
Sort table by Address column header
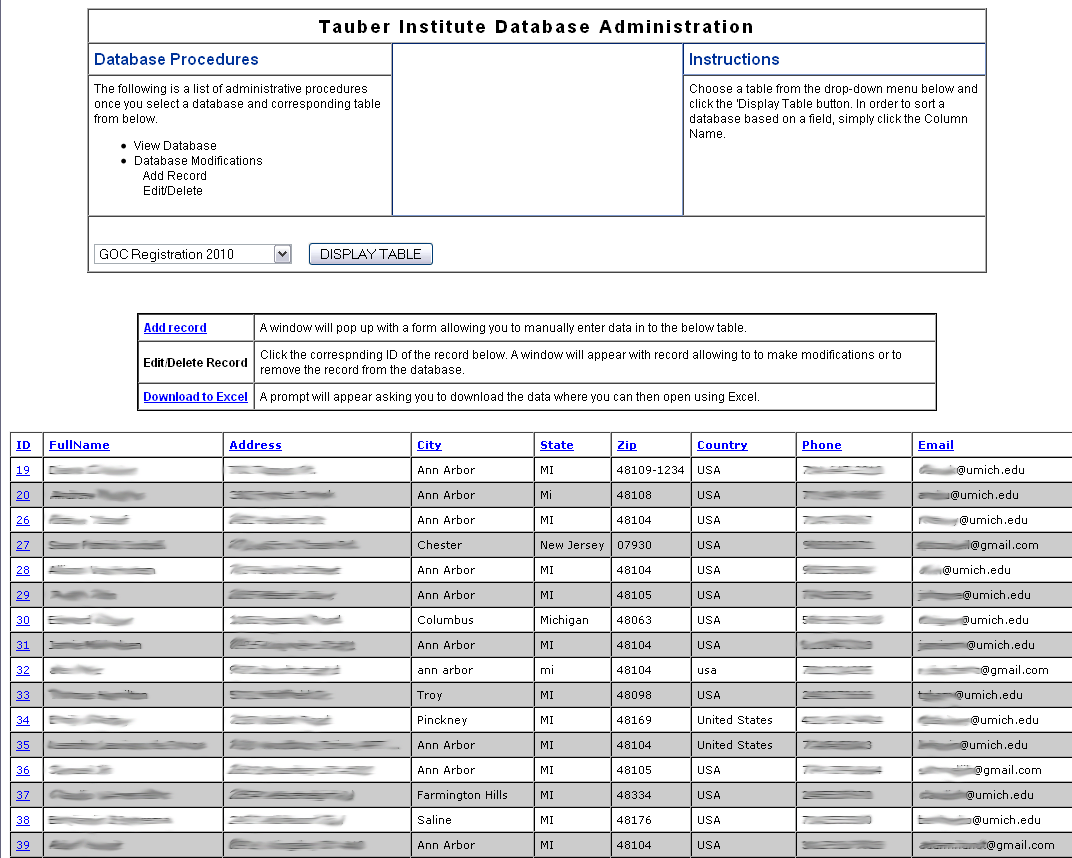255,445
